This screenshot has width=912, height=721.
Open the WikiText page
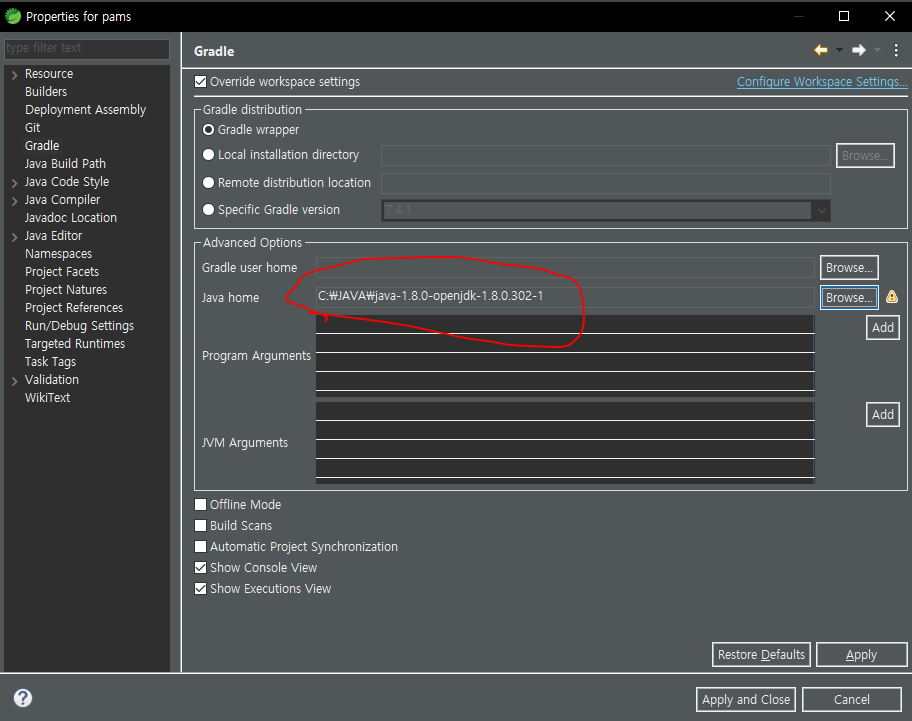[x=47, y=398]
